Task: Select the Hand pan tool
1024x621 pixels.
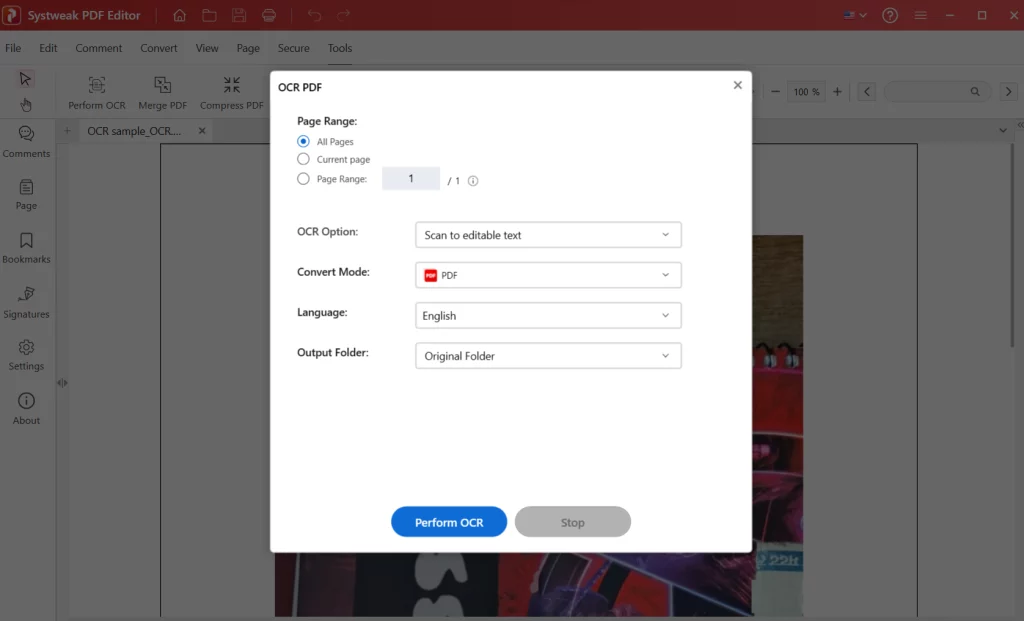Action: coord(25,104)
